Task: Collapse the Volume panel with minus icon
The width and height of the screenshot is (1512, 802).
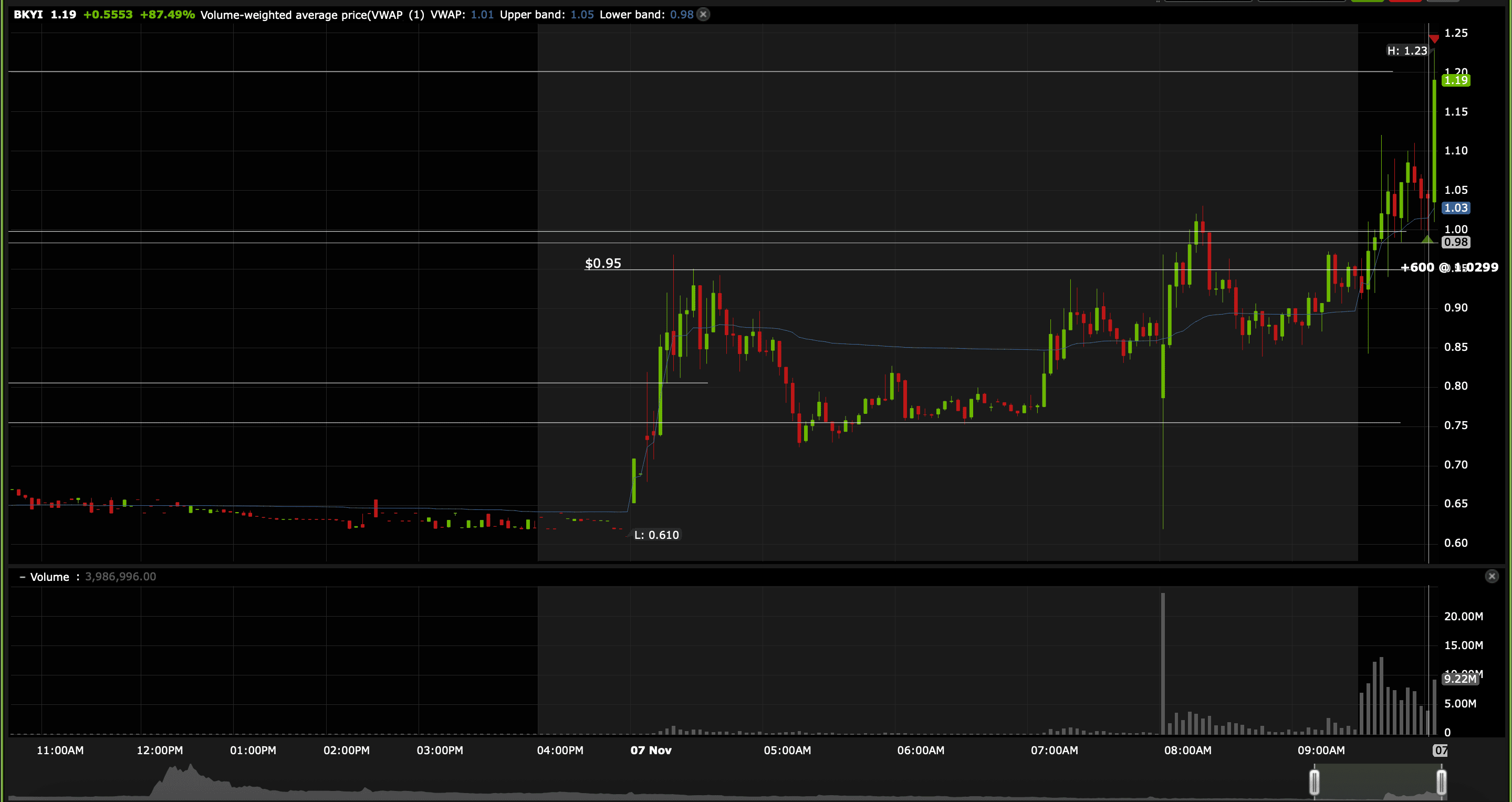Action: pos(22,577)
